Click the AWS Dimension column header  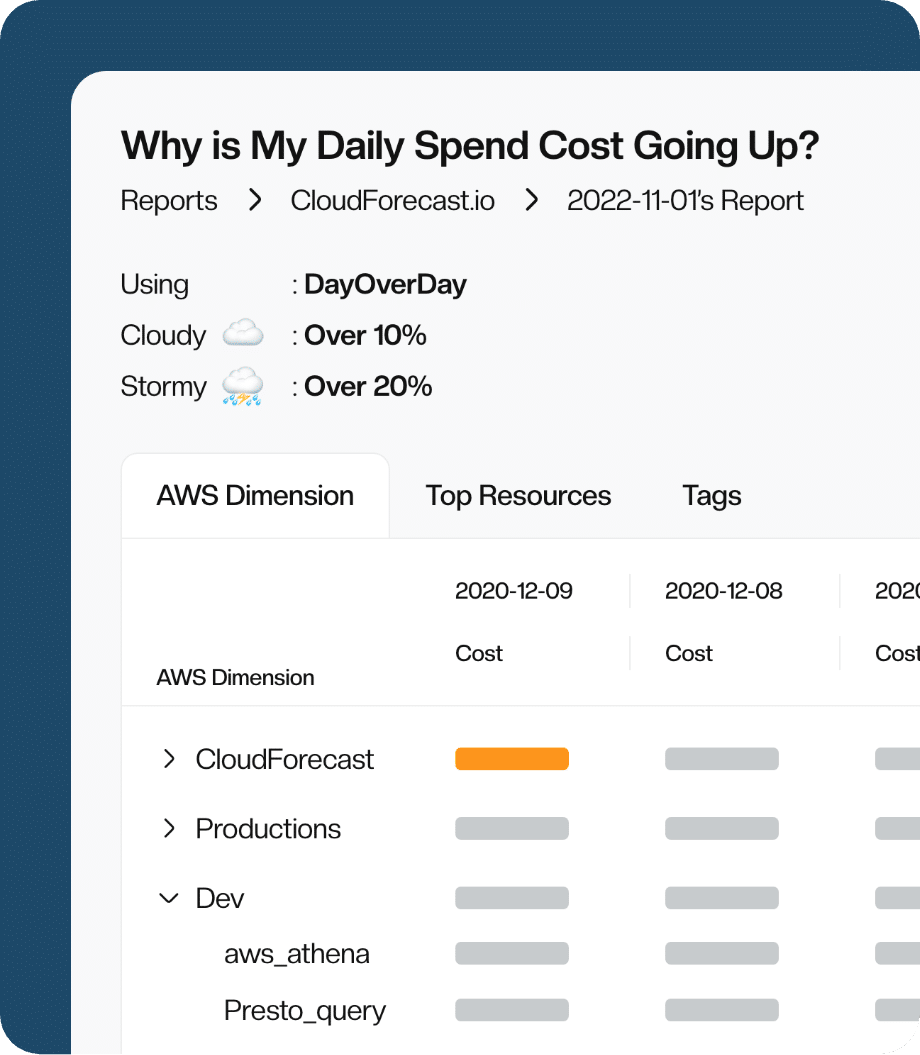point(235,678)
